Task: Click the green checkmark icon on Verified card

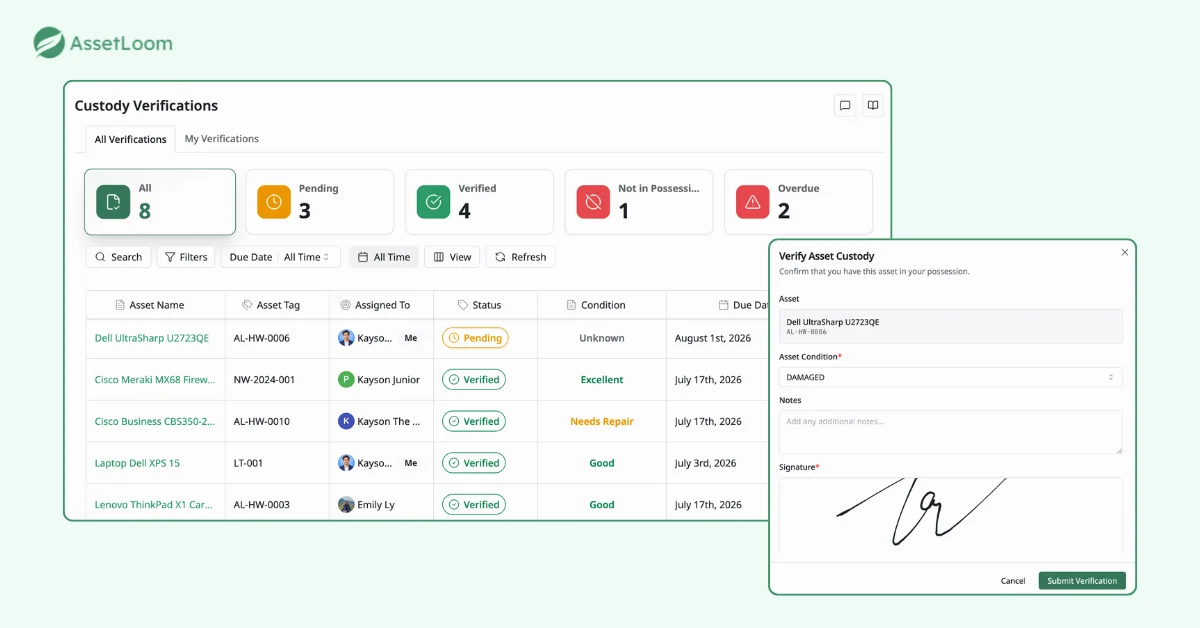Action: [433, 202]
